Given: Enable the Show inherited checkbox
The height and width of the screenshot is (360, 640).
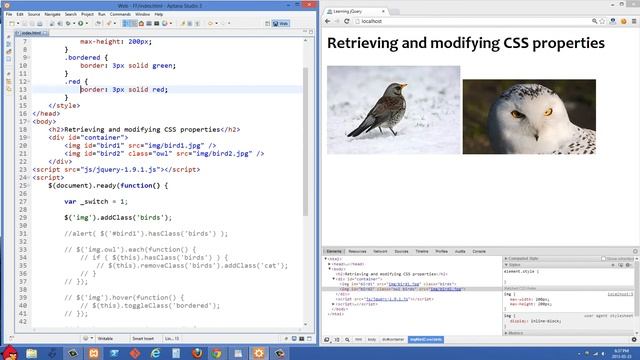Looking at the screenshot, I should [603, 259].
